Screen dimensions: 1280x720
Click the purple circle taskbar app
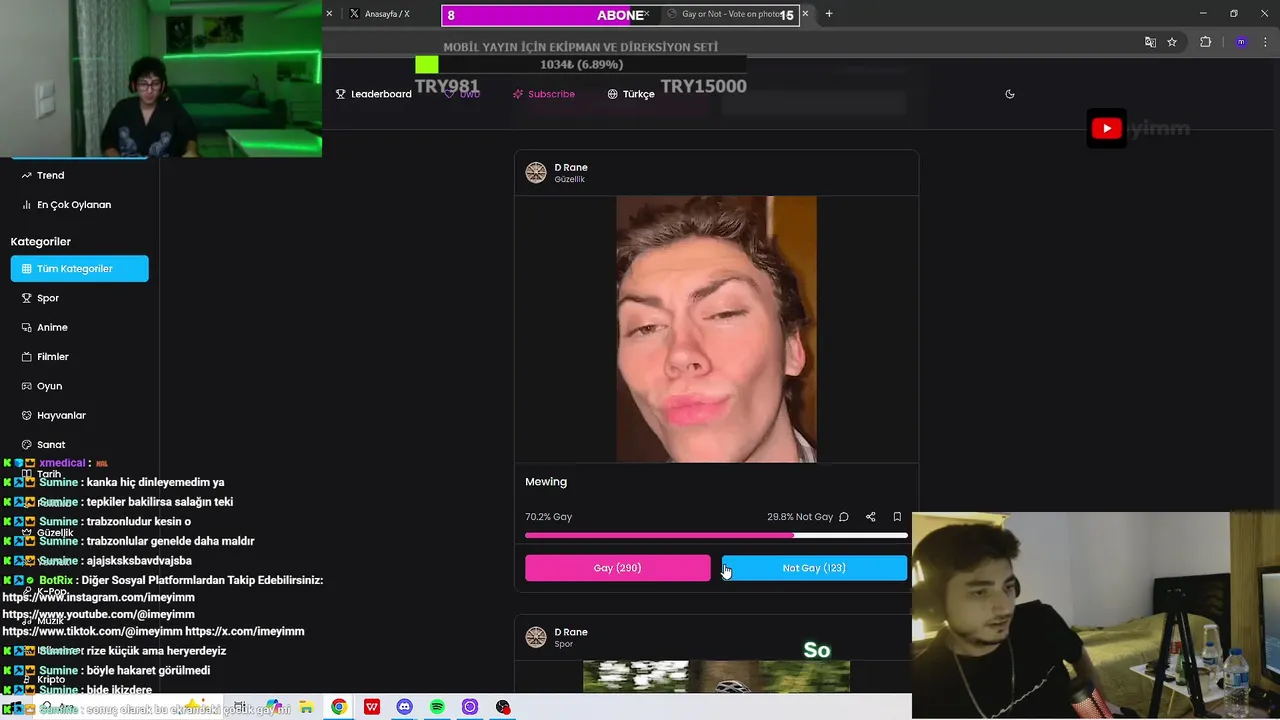pyautogui.click(x=470, y=707)
